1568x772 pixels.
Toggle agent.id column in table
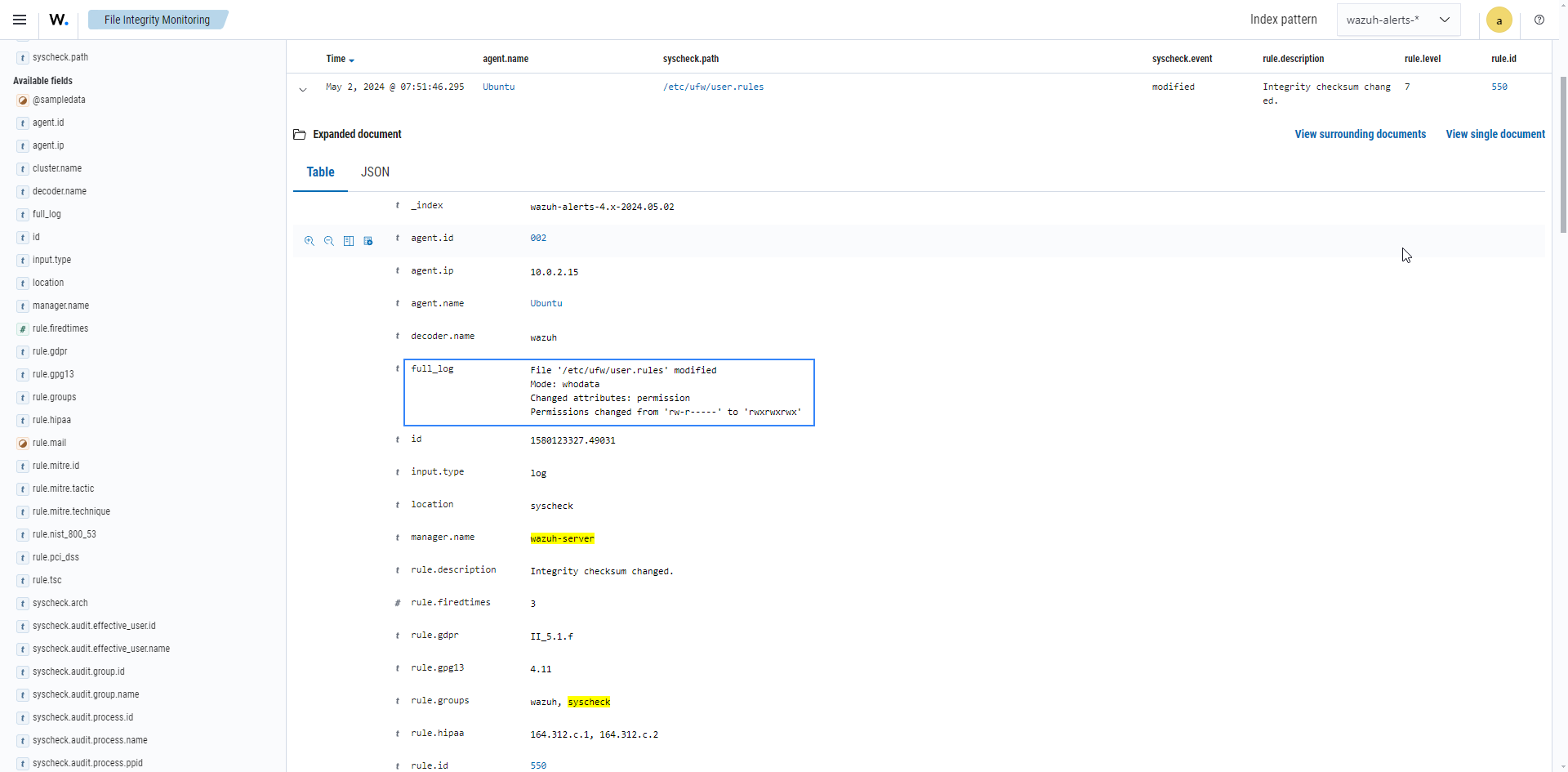click(349, 241)
